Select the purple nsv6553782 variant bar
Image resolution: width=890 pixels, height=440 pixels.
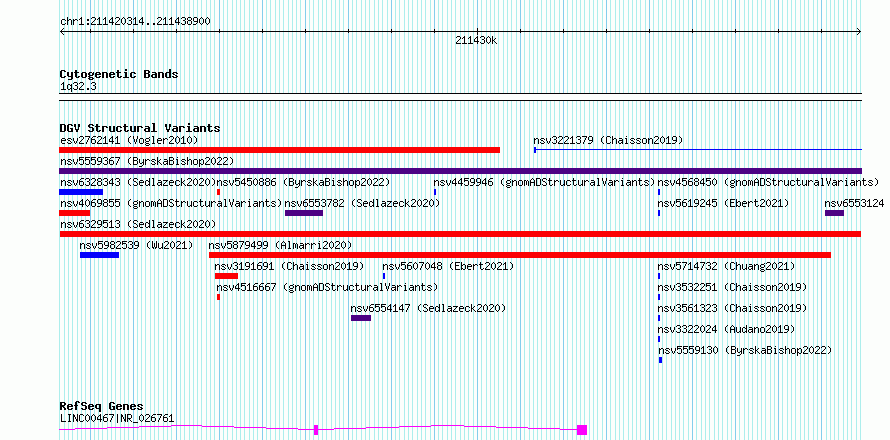(304, 213)
